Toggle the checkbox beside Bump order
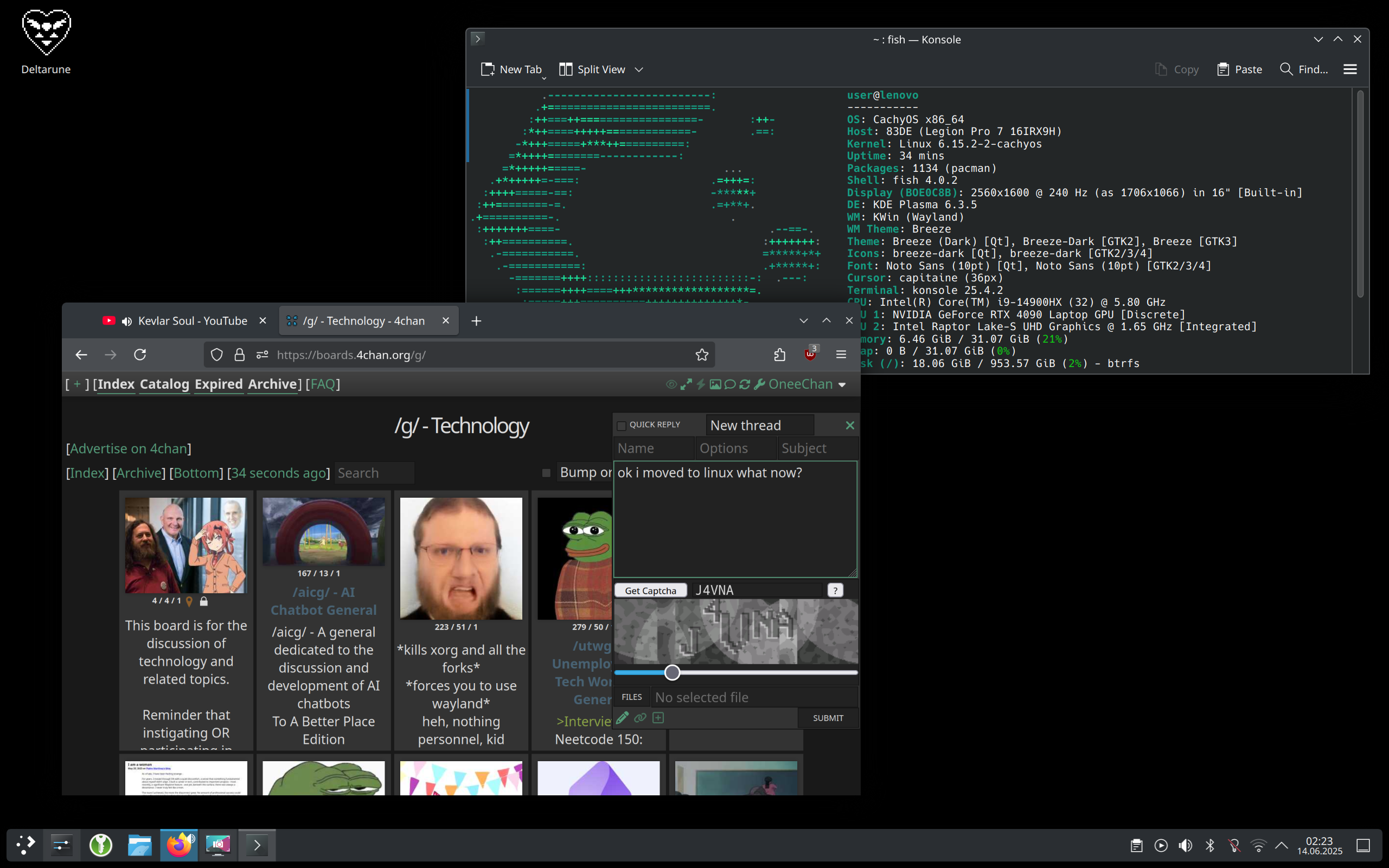The image size is (1389, 868). pos(546,473)
